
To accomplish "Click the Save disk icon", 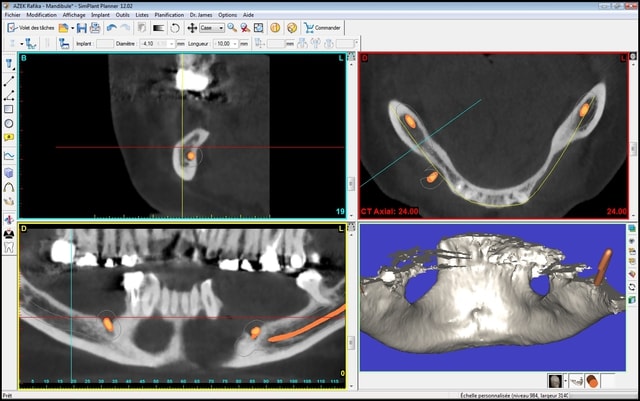I will (x=81, y=28).
